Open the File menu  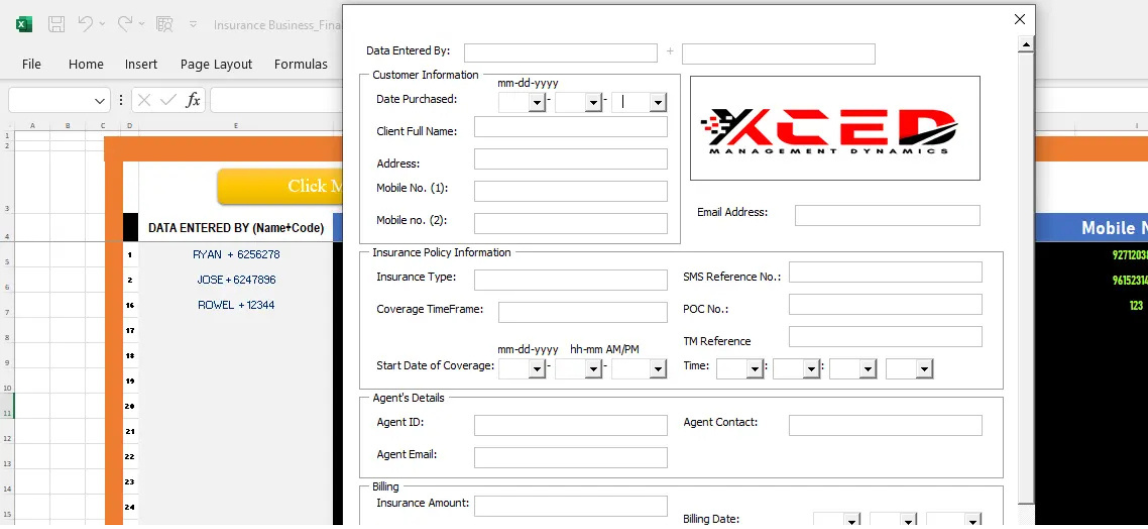31,64
